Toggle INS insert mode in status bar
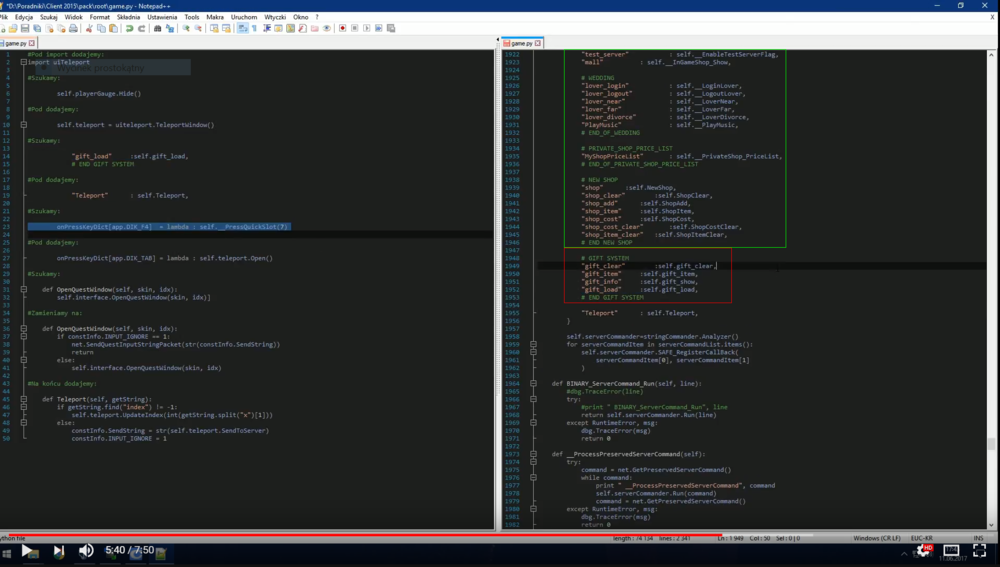This screenshot has width=1000, height=567. coord(978,538)
